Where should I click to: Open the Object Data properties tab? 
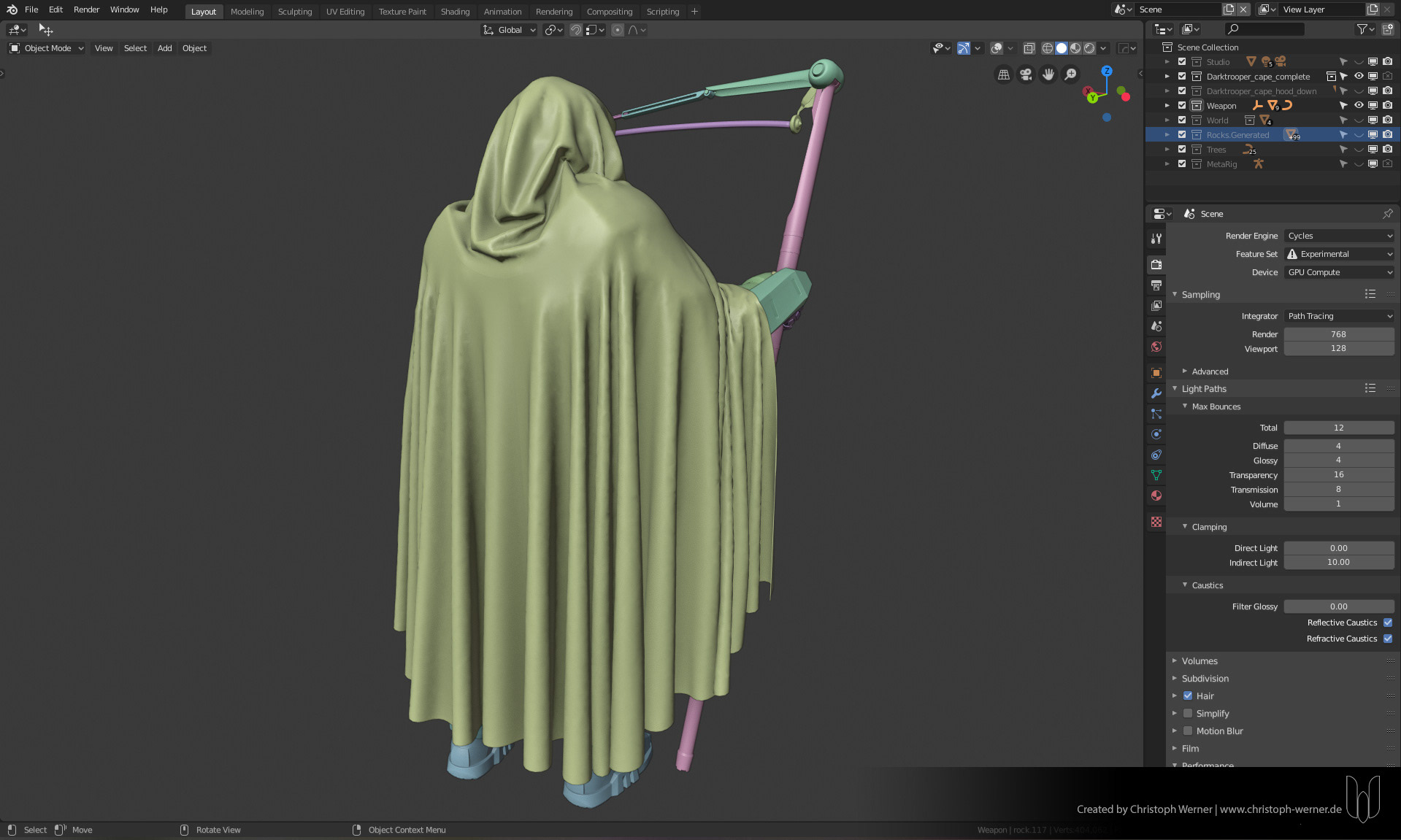click(1156, 474)
